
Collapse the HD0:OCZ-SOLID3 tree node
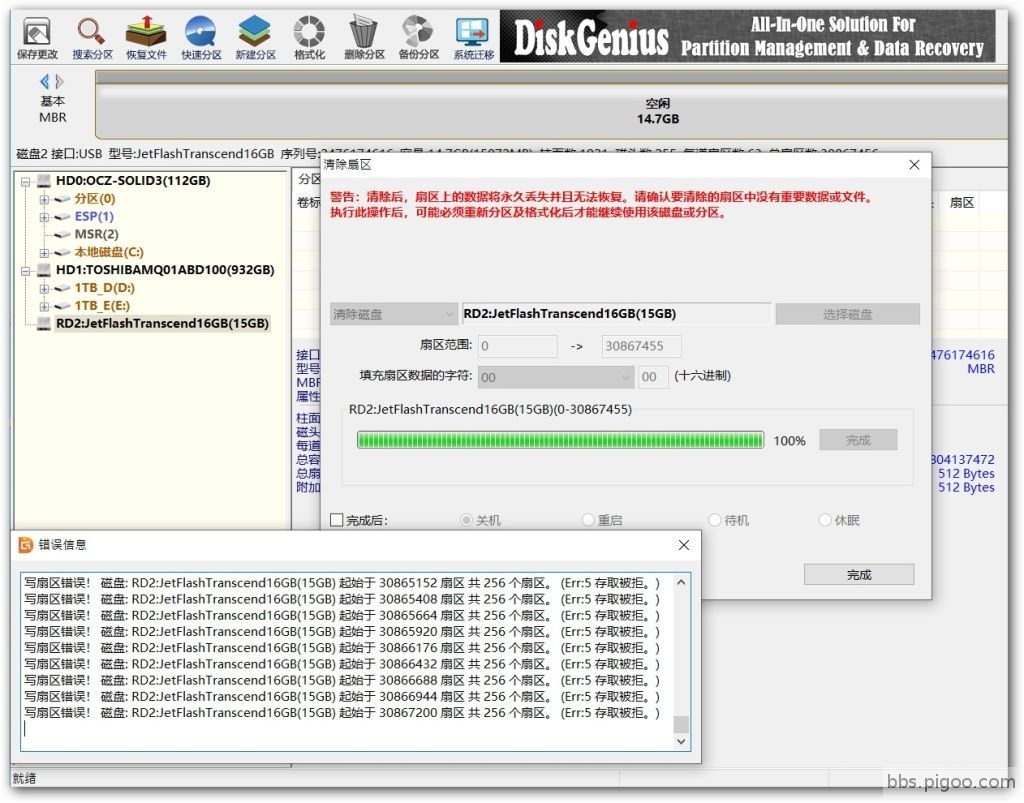click(25, 181)
